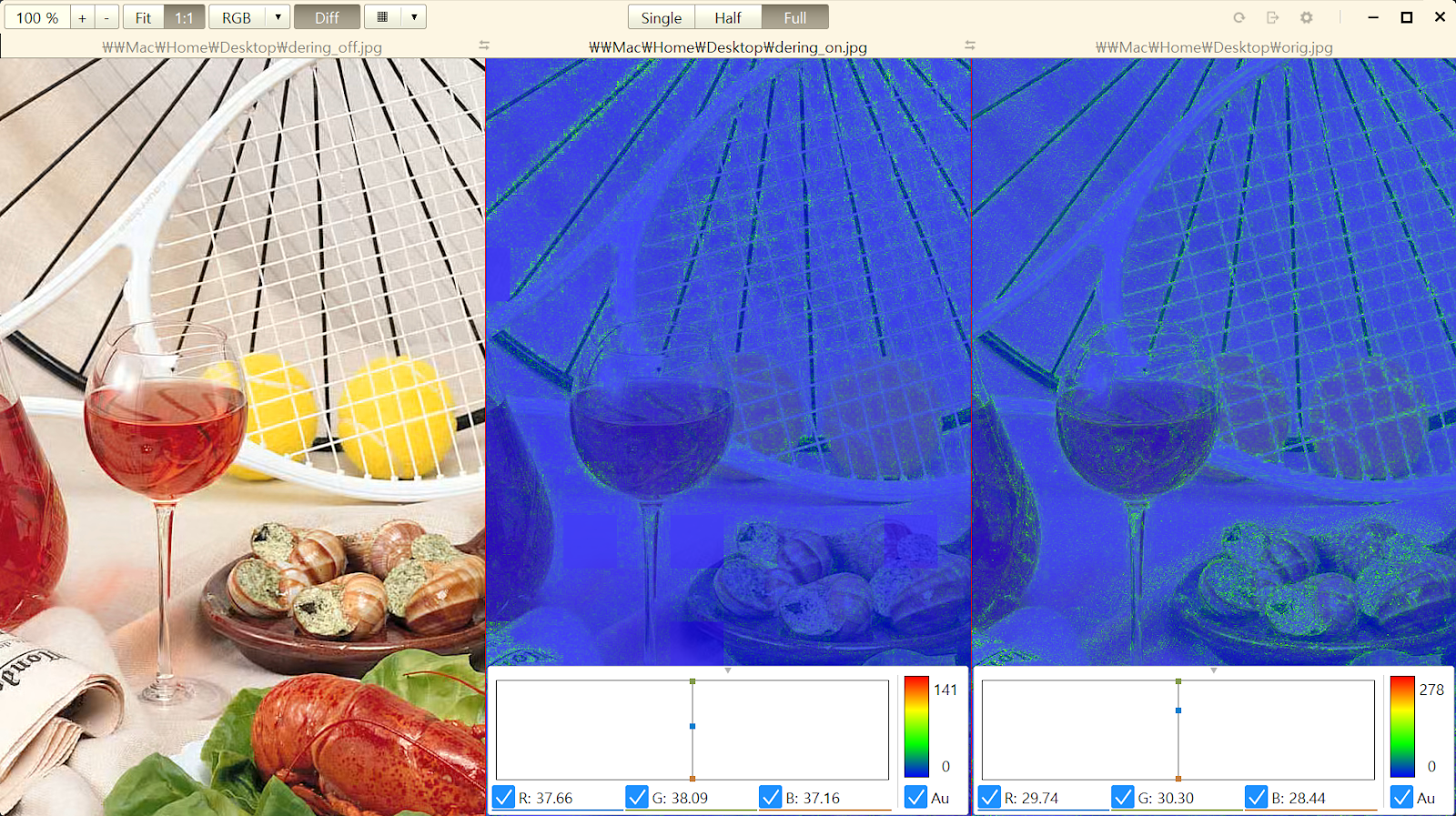Select 1:1 zoom mode
The image size is (1456, 816).
[x=185, y=17]
